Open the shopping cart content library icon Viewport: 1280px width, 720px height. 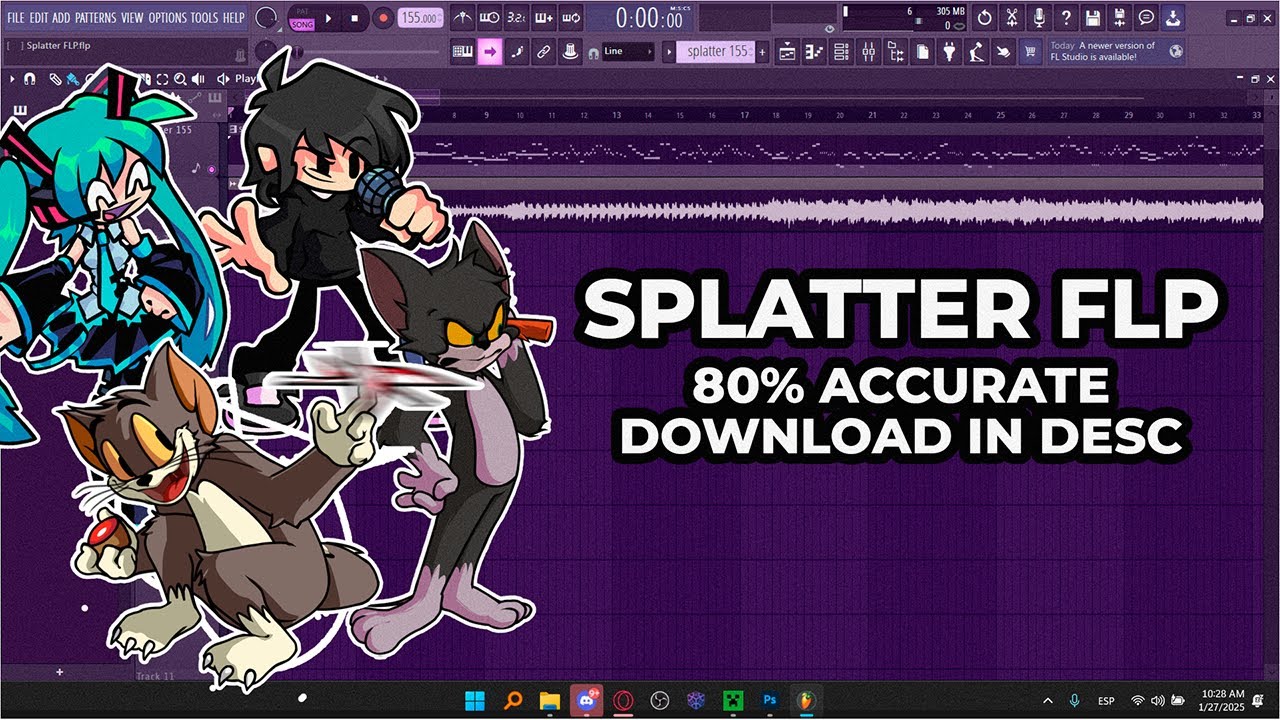coord(1031,52)
